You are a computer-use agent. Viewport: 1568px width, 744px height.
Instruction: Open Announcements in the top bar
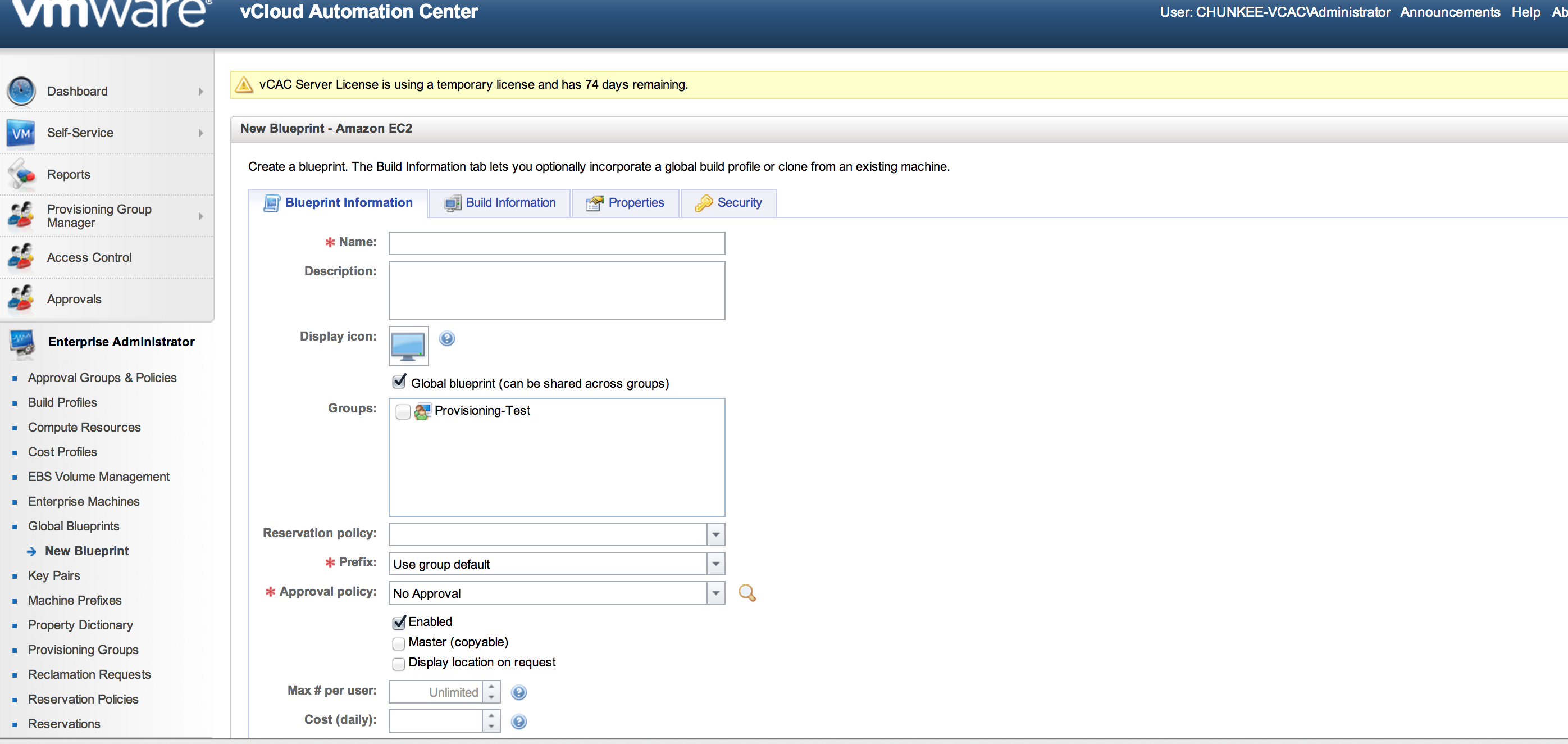1450,12
